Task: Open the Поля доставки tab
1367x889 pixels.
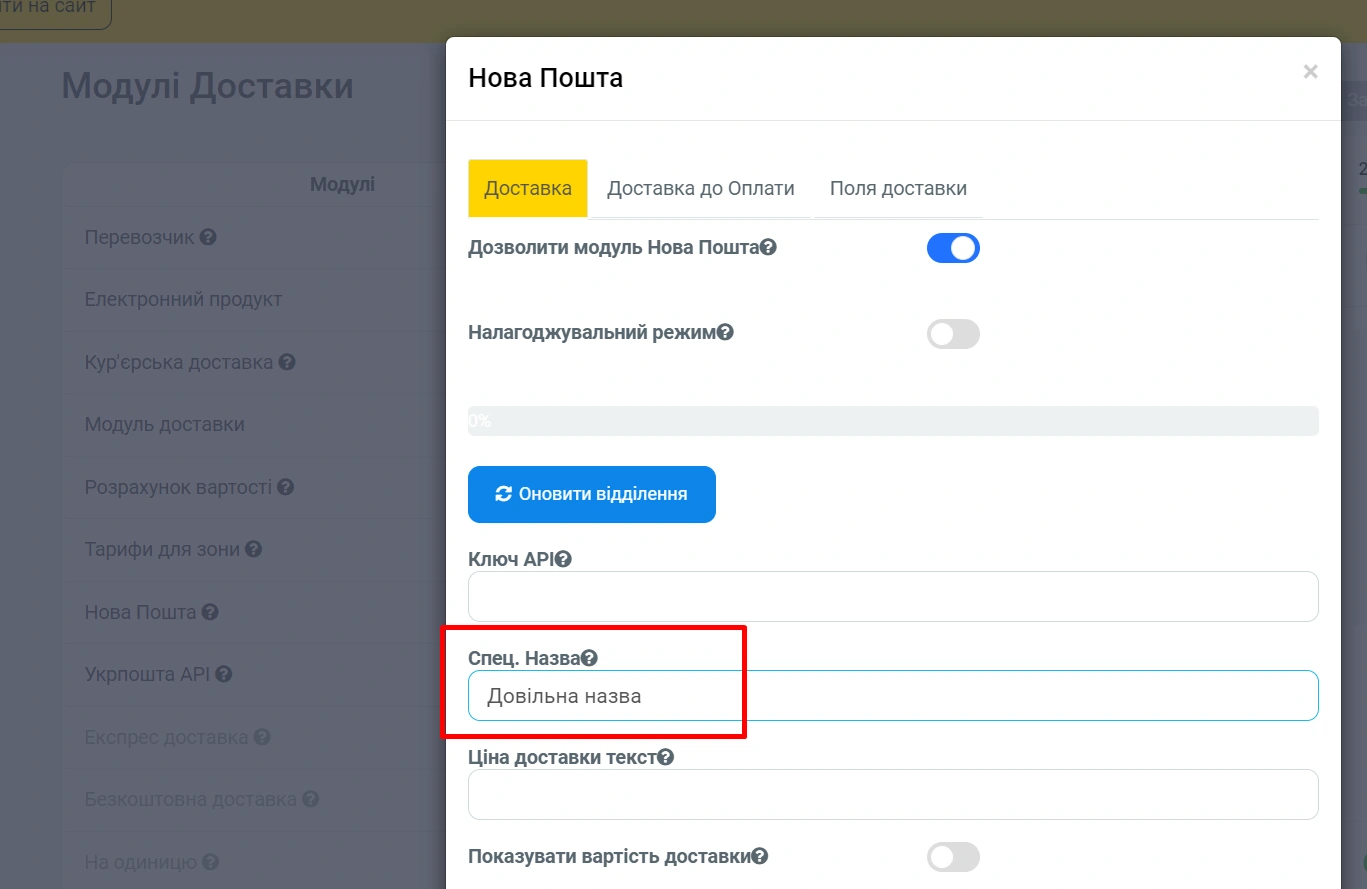Action: tap(897, 188)
